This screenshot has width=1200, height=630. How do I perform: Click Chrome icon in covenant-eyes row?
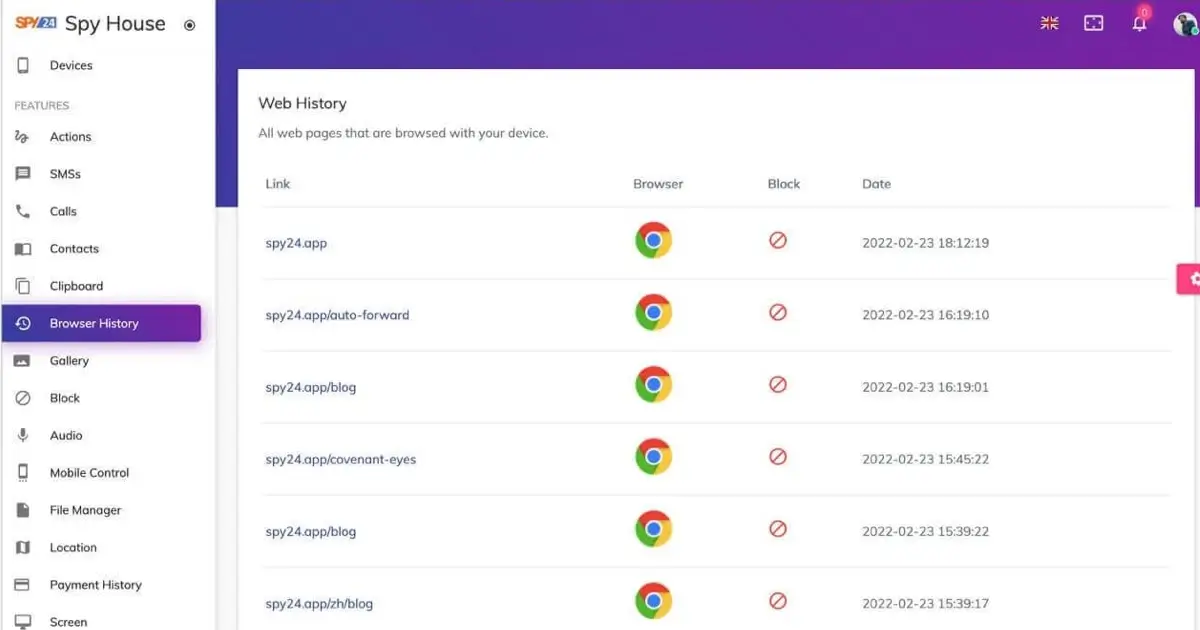[x=653, y=457]
